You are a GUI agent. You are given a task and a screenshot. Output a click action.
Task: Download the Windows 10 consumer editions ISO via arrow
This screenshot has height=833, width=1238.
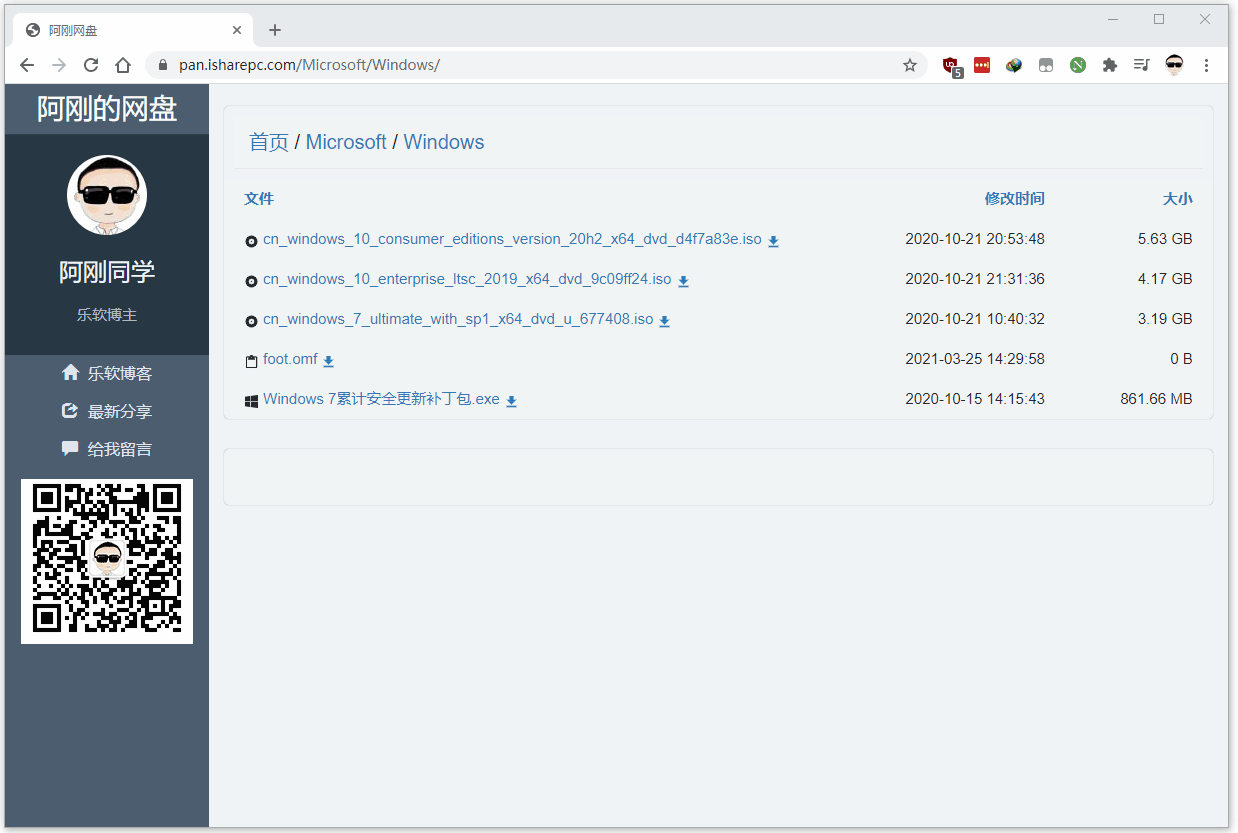pos(773,241)
